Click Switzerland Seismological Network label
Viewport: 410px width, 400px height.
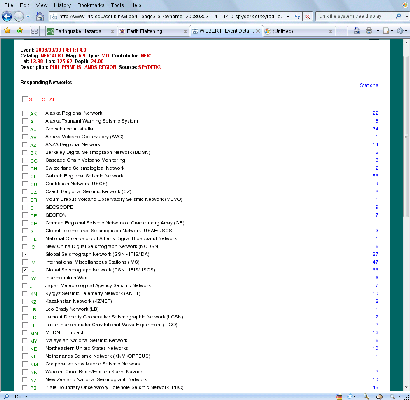(85, 168)
